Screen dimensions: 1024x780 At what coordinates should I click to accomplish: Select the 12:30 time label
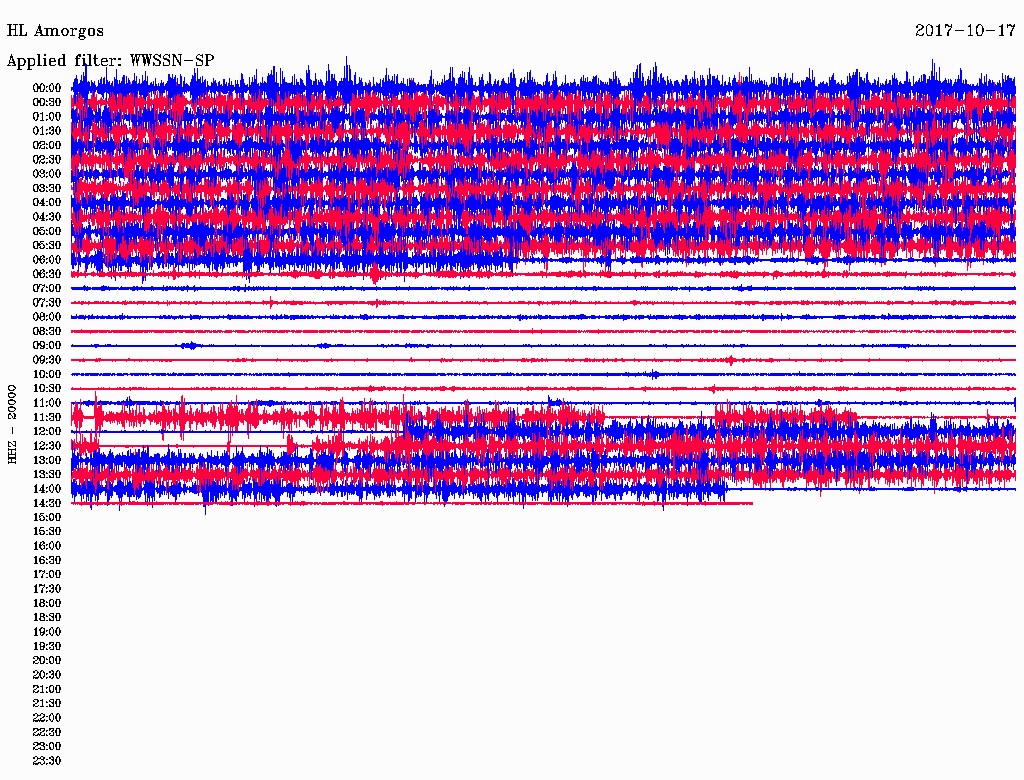(47, 446)
